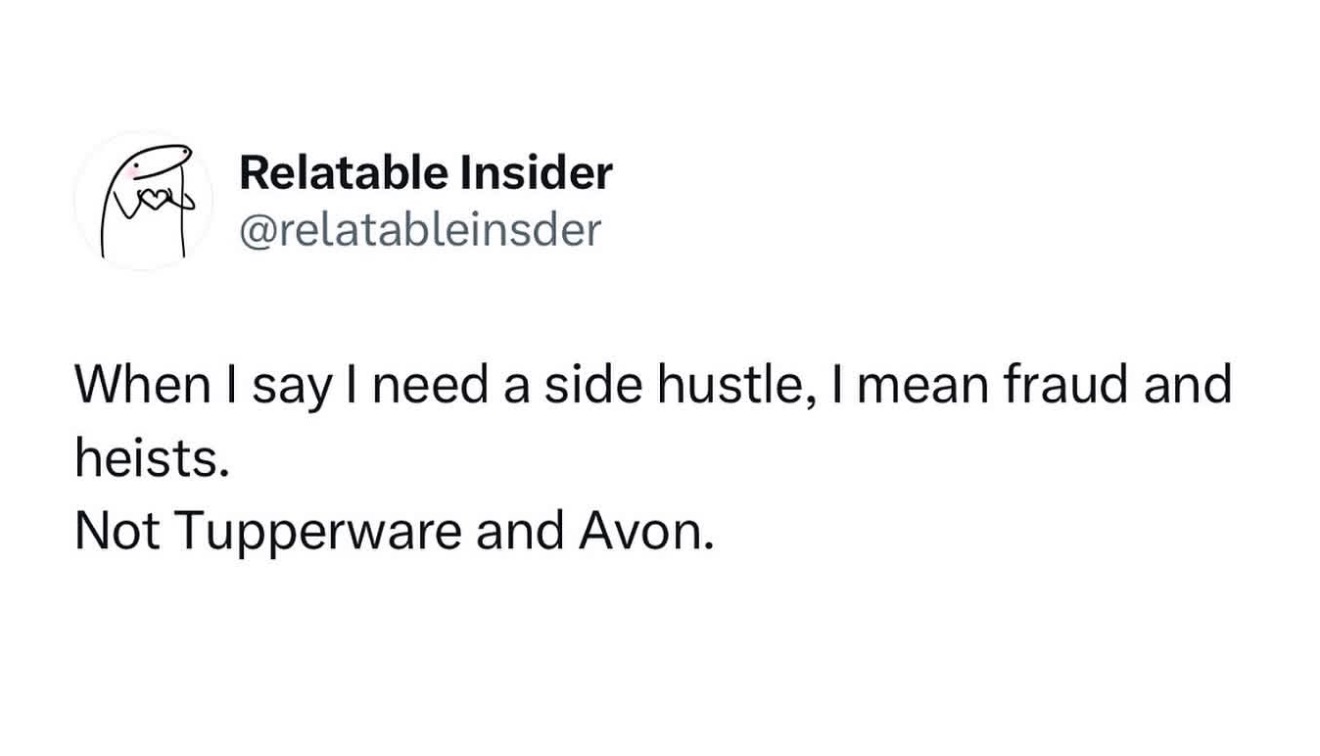Open the Relatable Insider display name
1320x756 pixels.
coord(425,174)
